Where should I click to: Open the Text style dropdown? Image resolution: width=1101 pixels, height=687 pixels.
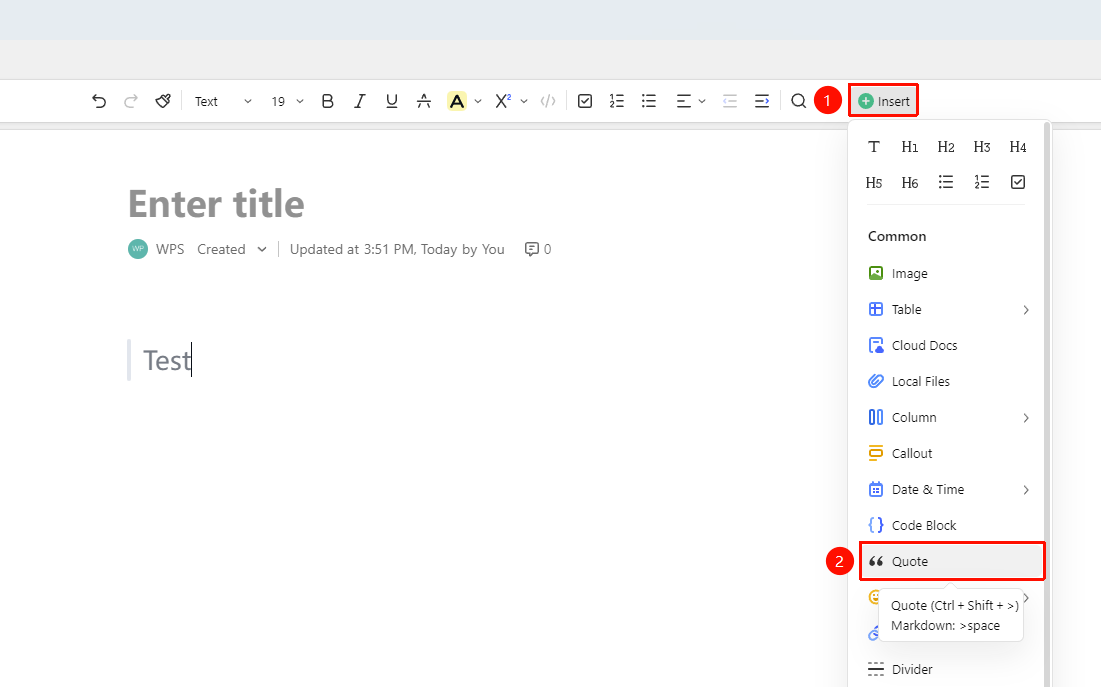pyautogui.click(x=223, y=101)
